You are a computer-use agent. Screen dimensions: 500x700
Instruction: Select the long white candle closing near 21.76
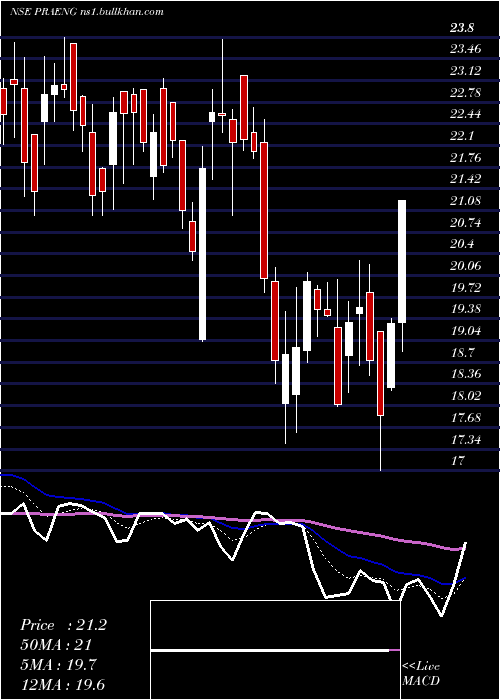[x=202, y=254]
